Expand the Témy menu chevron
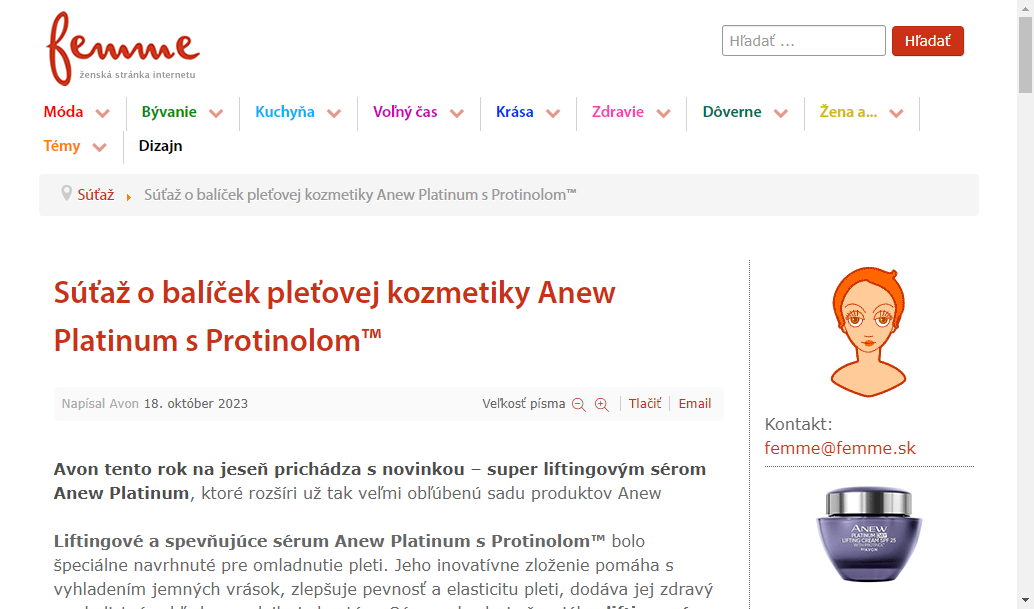This screenshot has width=1034, height=609. (x=100, y=147)
